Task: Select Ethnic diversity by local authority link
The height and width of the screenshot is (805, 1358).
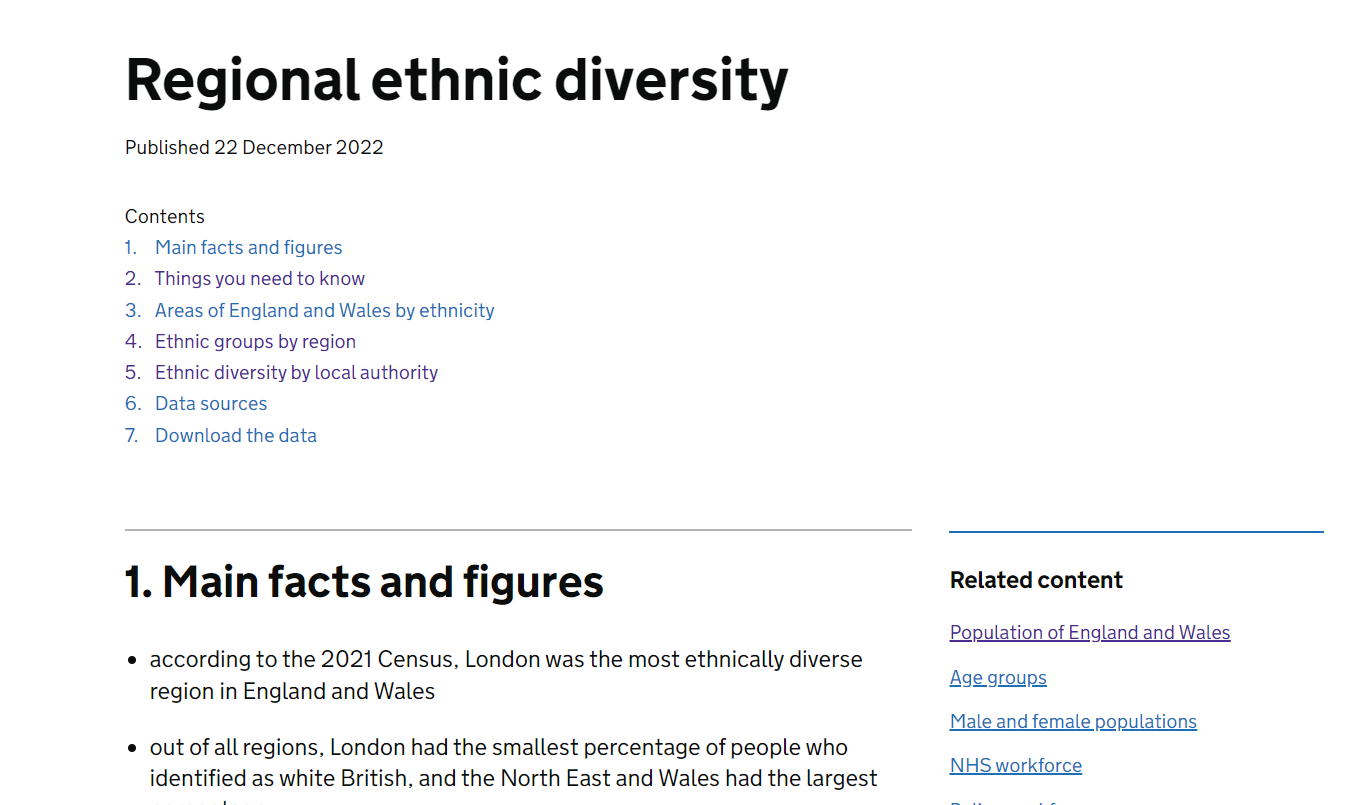Action: (296, 373)
